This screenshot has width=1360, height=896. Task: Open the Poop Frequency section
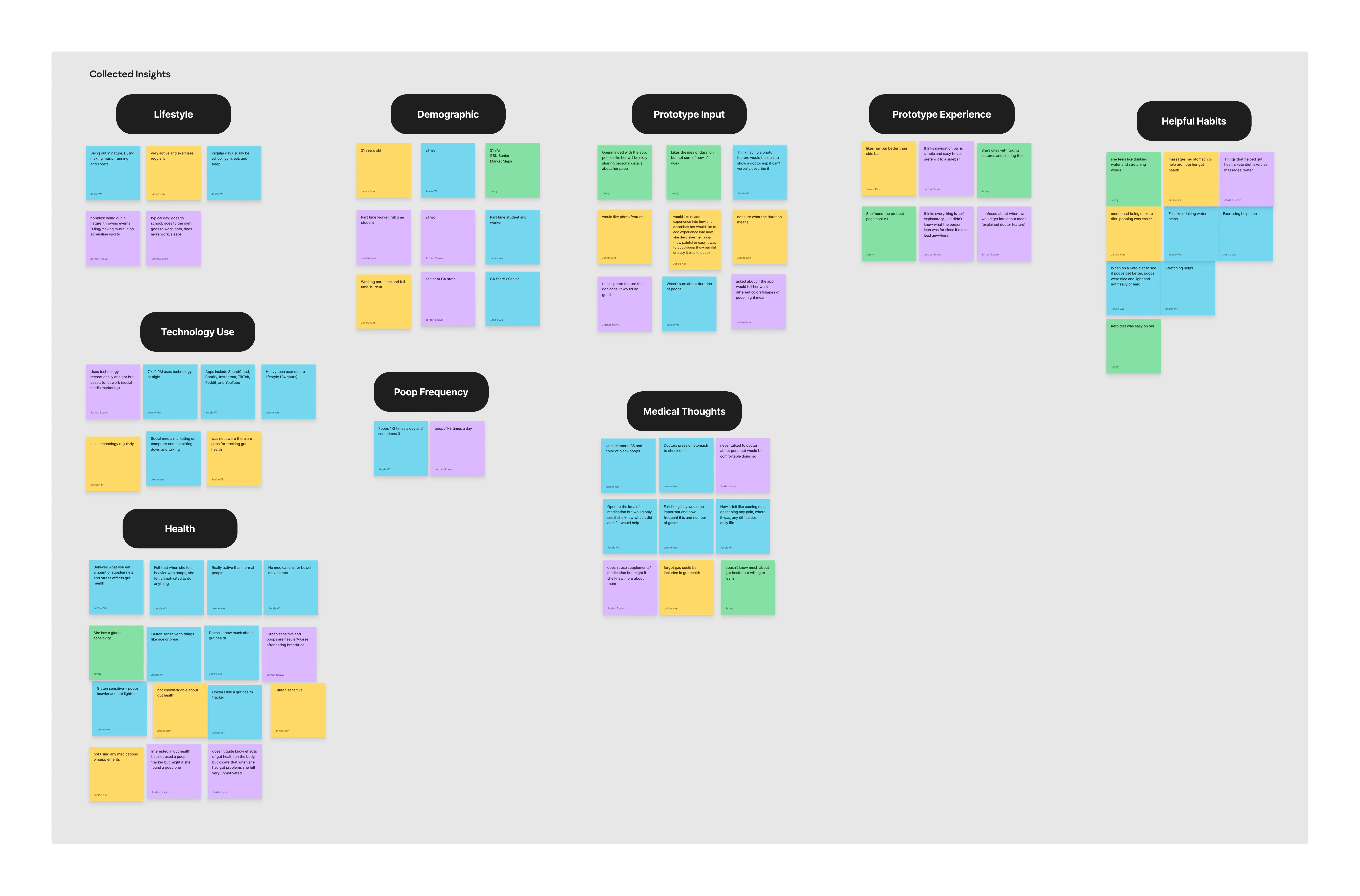click(430, 391)
